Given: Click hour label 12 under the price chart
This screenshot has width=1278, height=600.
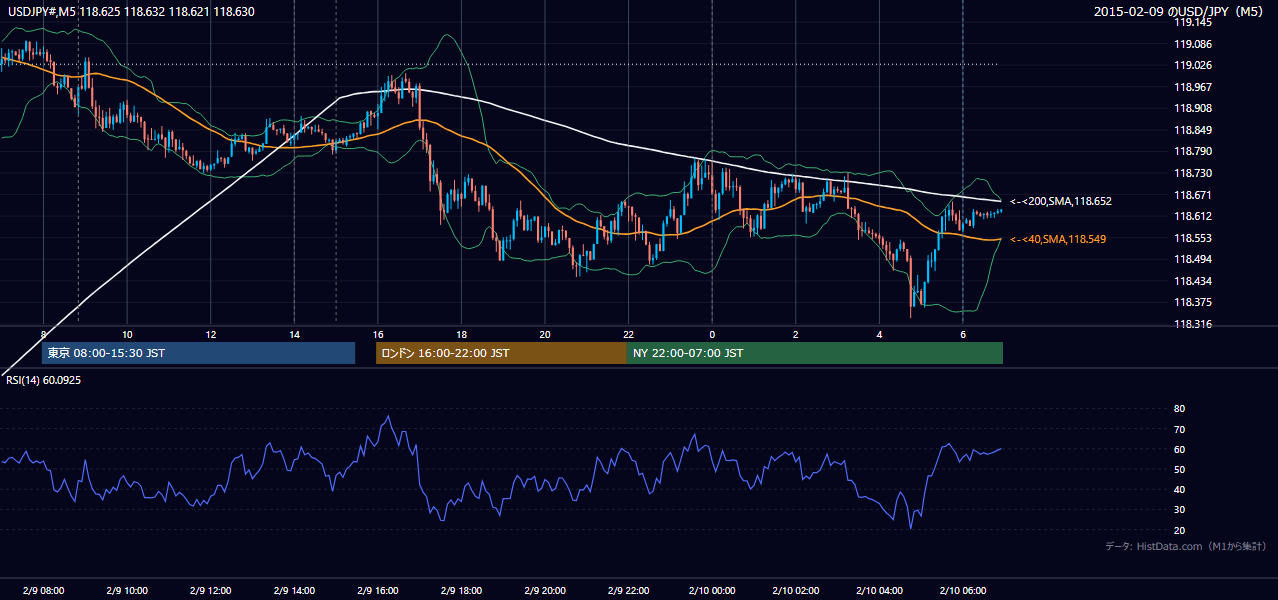Looking at the screenshot, I should pos(210,334).
